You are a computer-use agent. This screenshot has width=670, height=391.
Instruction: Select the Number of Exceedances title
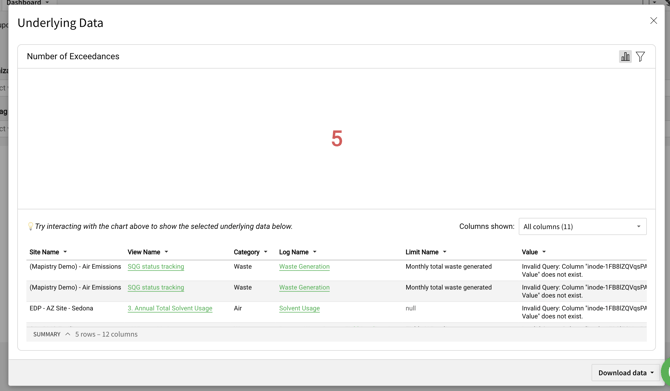point(73,56)
